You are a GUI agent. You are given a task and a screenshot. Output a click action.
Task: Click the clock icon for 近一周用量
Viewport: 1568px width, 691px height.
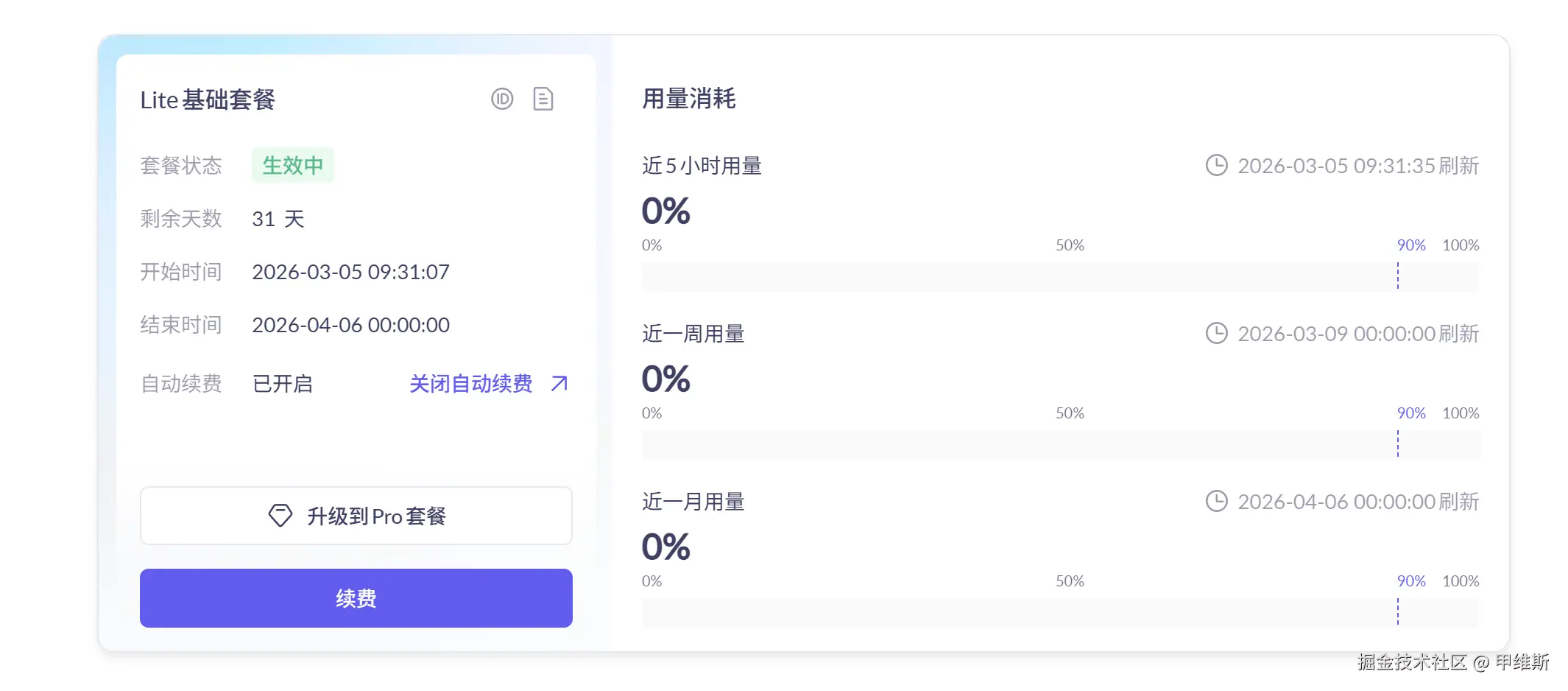point(1216,333)
